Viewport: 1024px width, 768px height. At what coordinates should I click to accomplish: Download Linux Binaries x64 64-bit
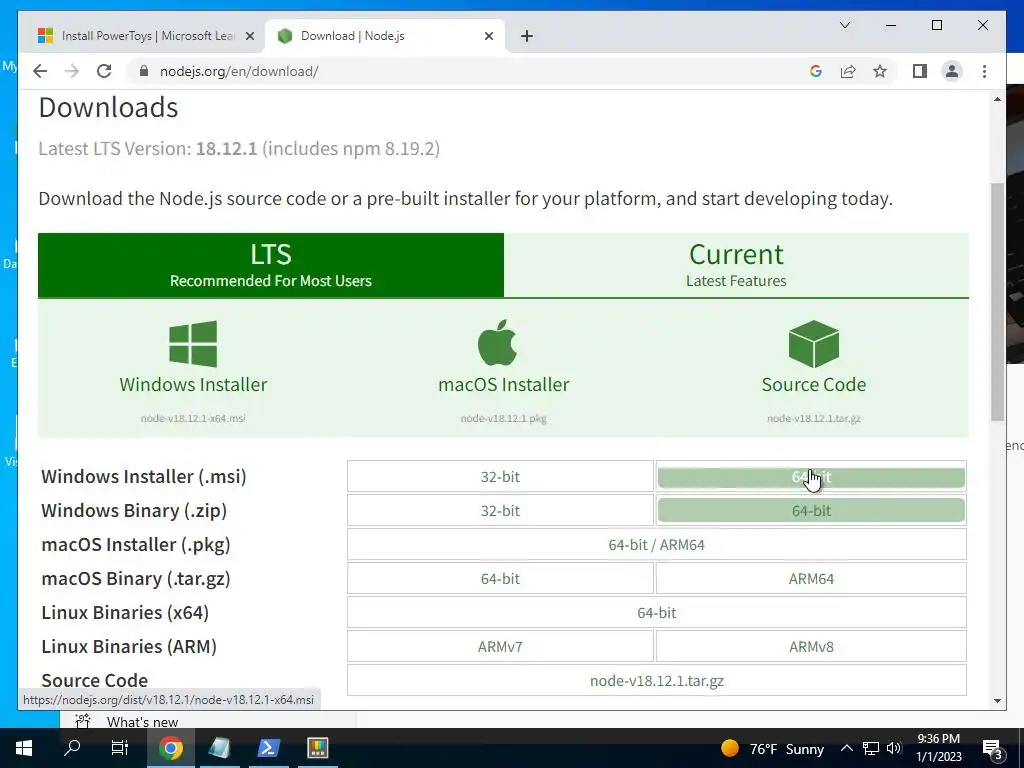click(x=656, y=613)
